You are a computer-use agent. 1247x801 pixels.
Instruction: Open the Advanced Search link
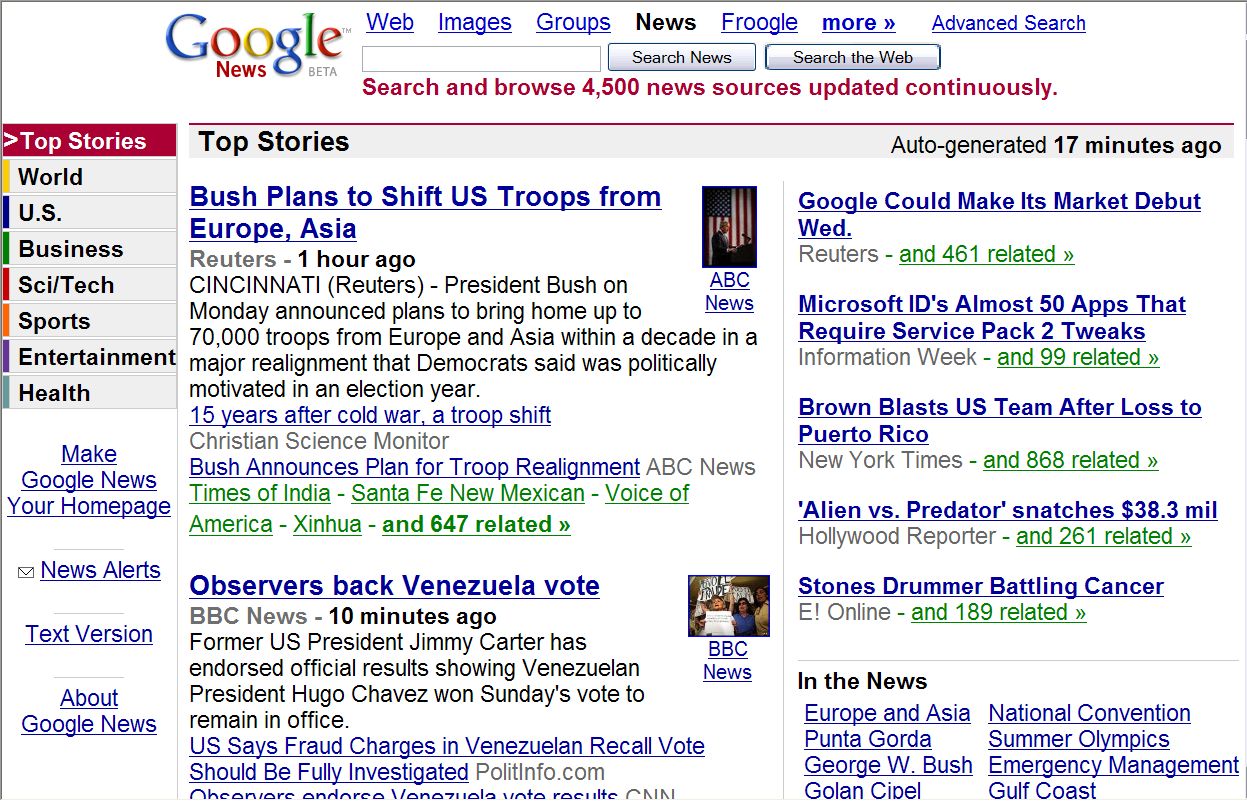point(1008,23)
